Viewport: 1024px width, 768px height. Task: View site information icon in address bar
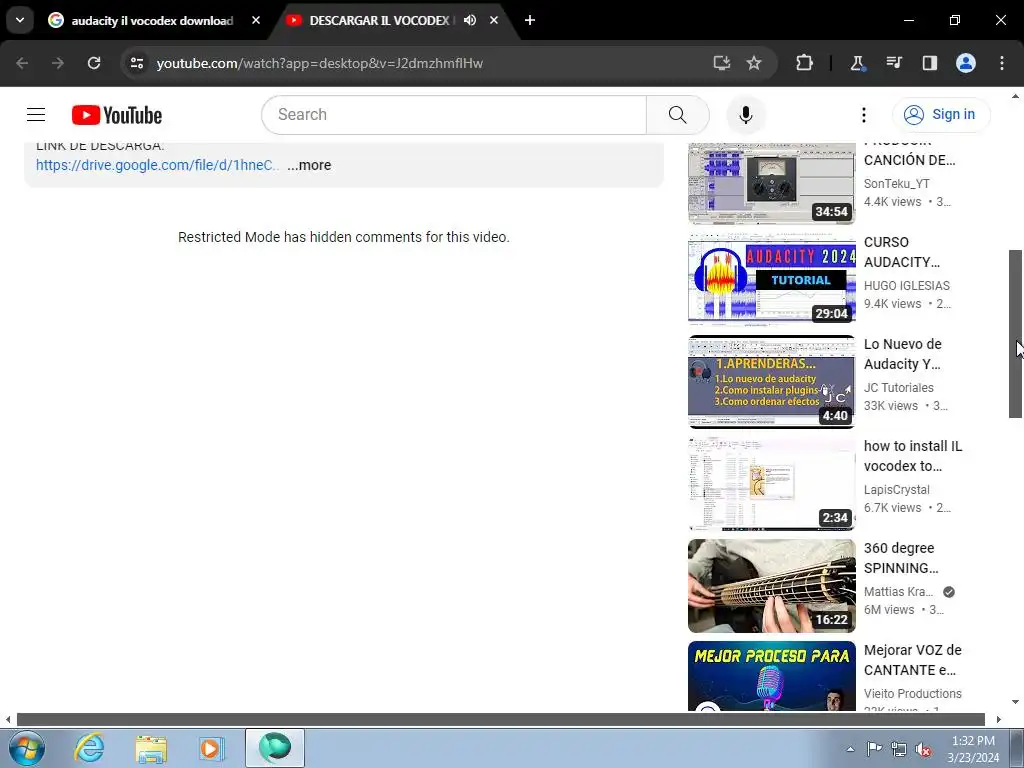pos(136,63)
